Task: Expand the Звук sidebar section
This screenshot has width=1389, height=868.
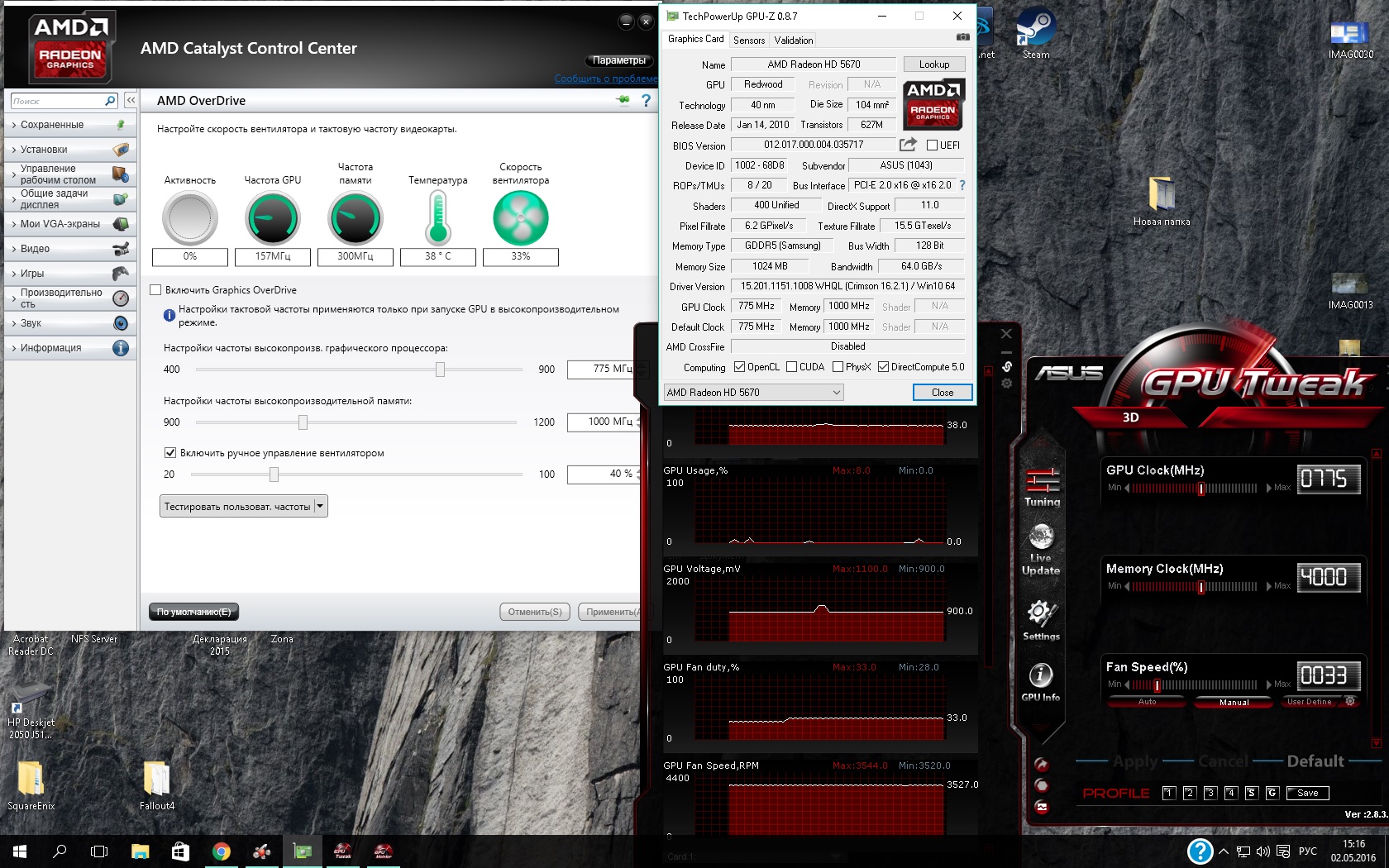Action: [70, 323]
